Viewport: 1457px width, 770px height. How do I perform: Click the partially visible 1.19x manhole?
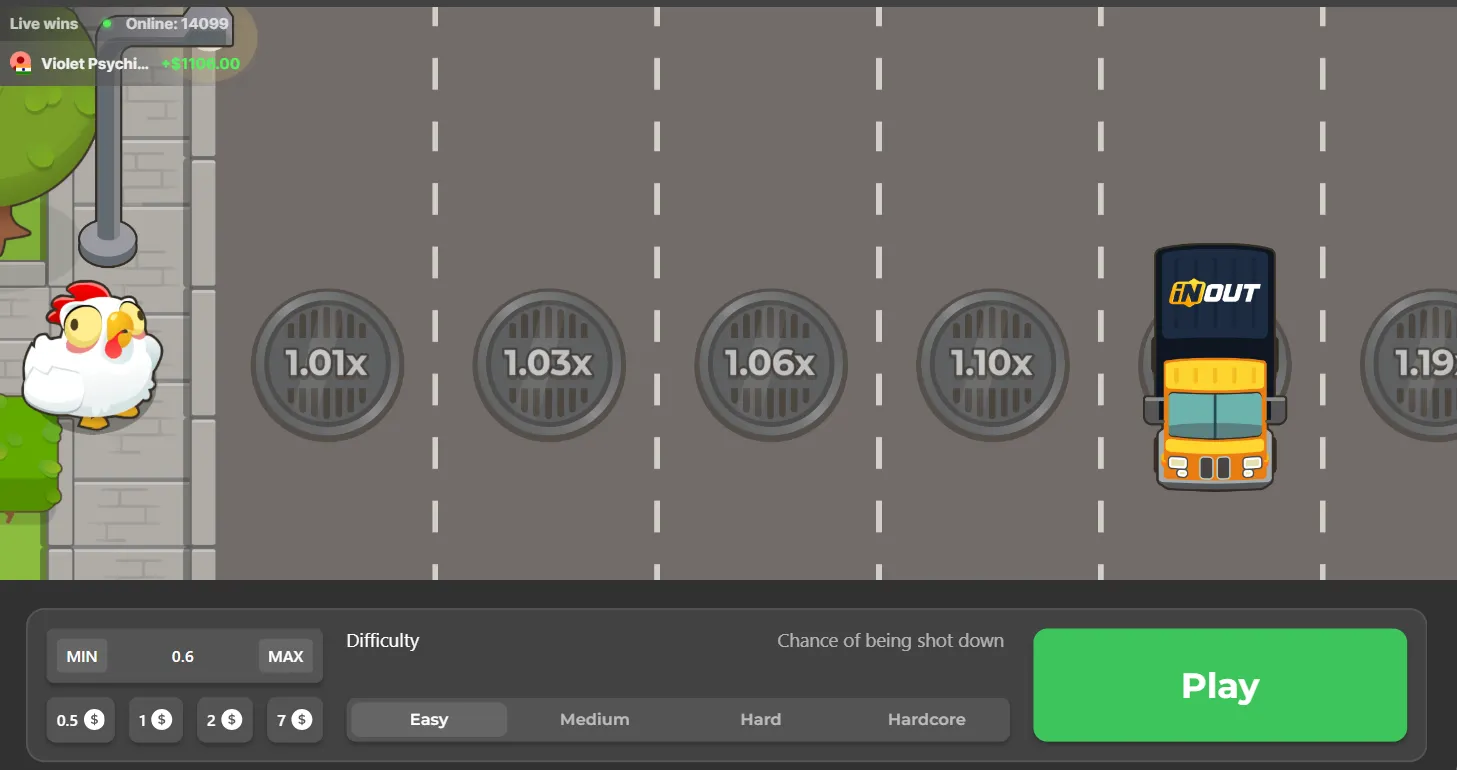coord(1409,364)
